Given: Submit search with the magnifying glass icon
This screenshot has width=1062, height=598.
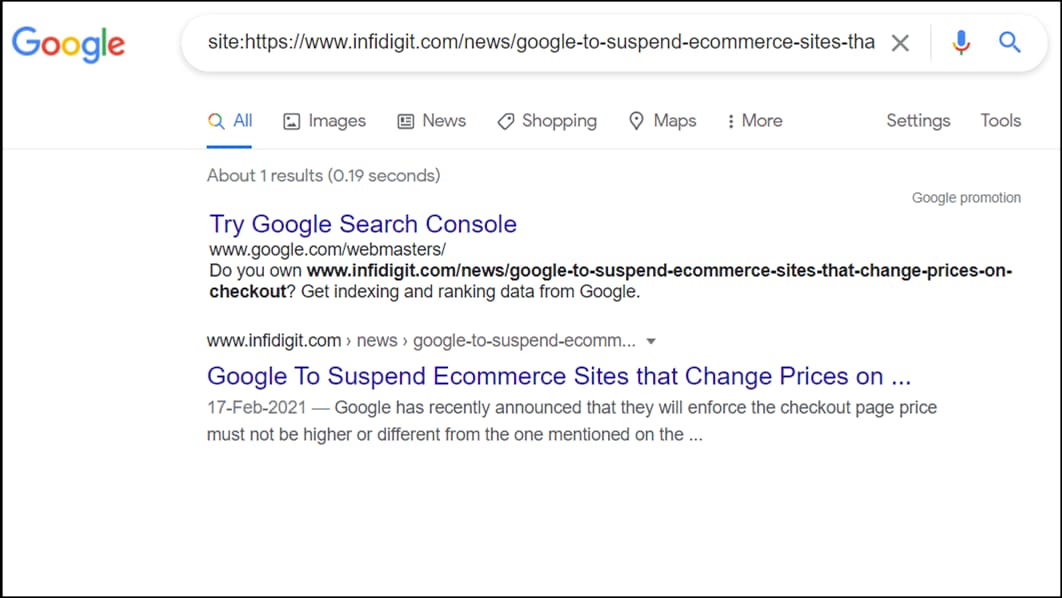Looking at the screenshot, I should coord(1009,43).
